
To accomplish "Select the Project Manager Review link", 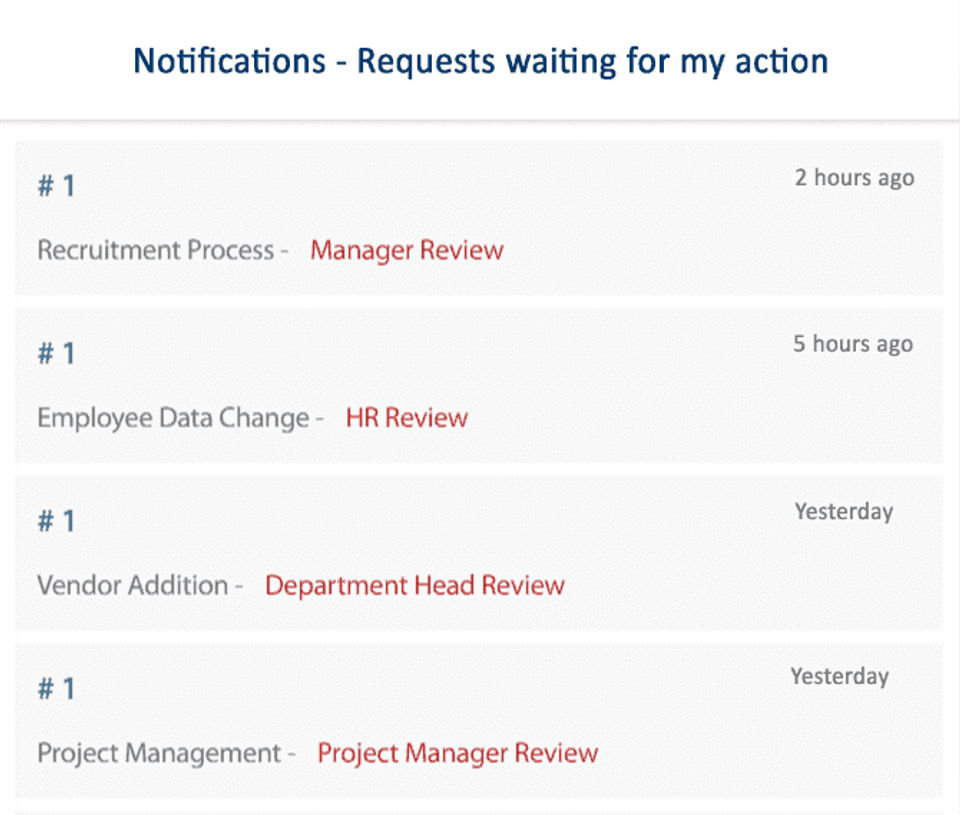I will click(457, 753).
